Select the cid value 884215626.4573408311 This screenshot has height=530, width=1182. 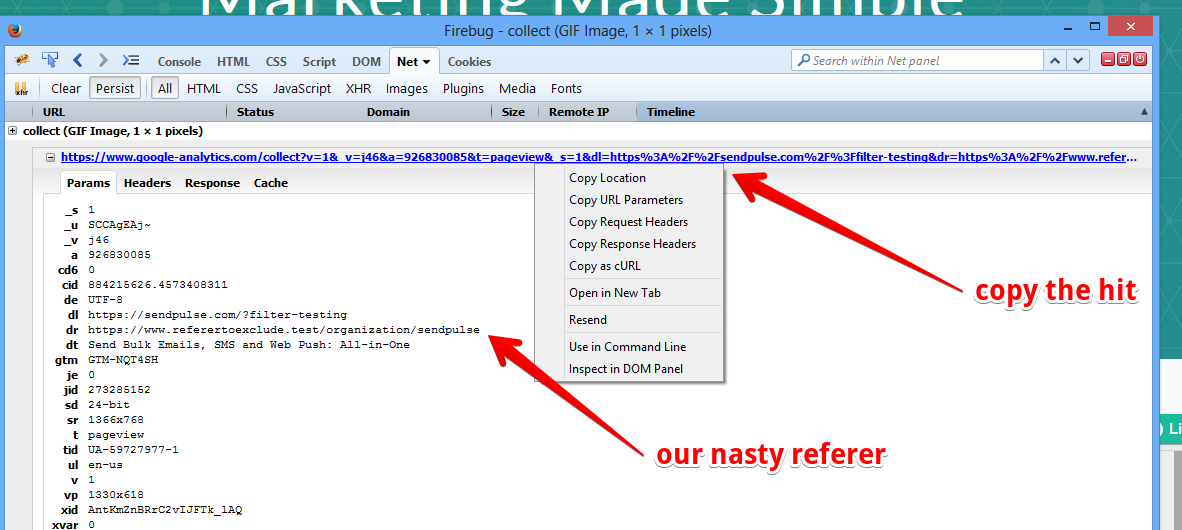(158, 285)
